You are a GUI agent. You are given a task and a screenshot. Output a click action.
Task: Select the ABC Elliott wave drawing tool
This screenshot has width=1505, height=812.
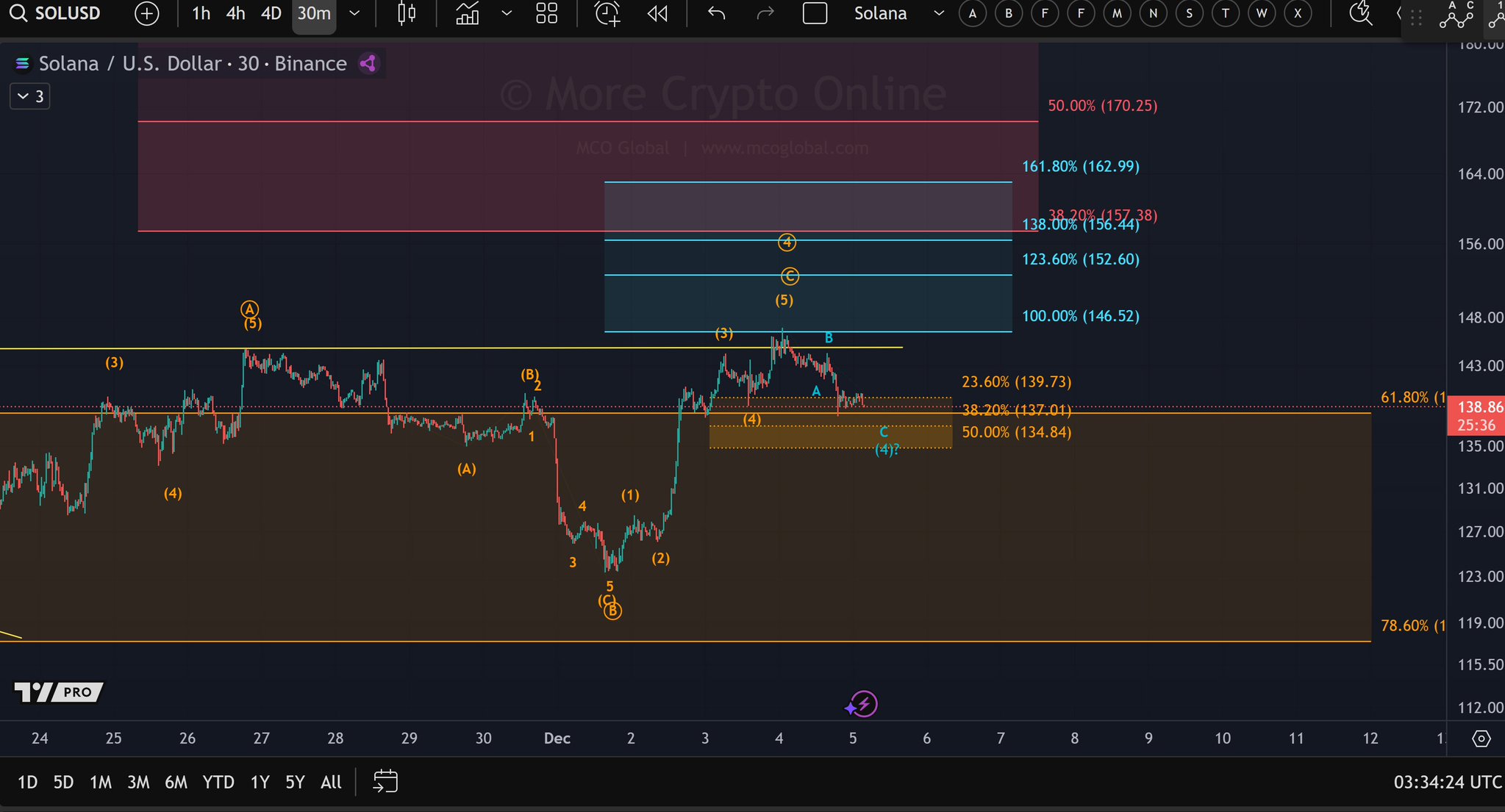(x=1456, y=15)
